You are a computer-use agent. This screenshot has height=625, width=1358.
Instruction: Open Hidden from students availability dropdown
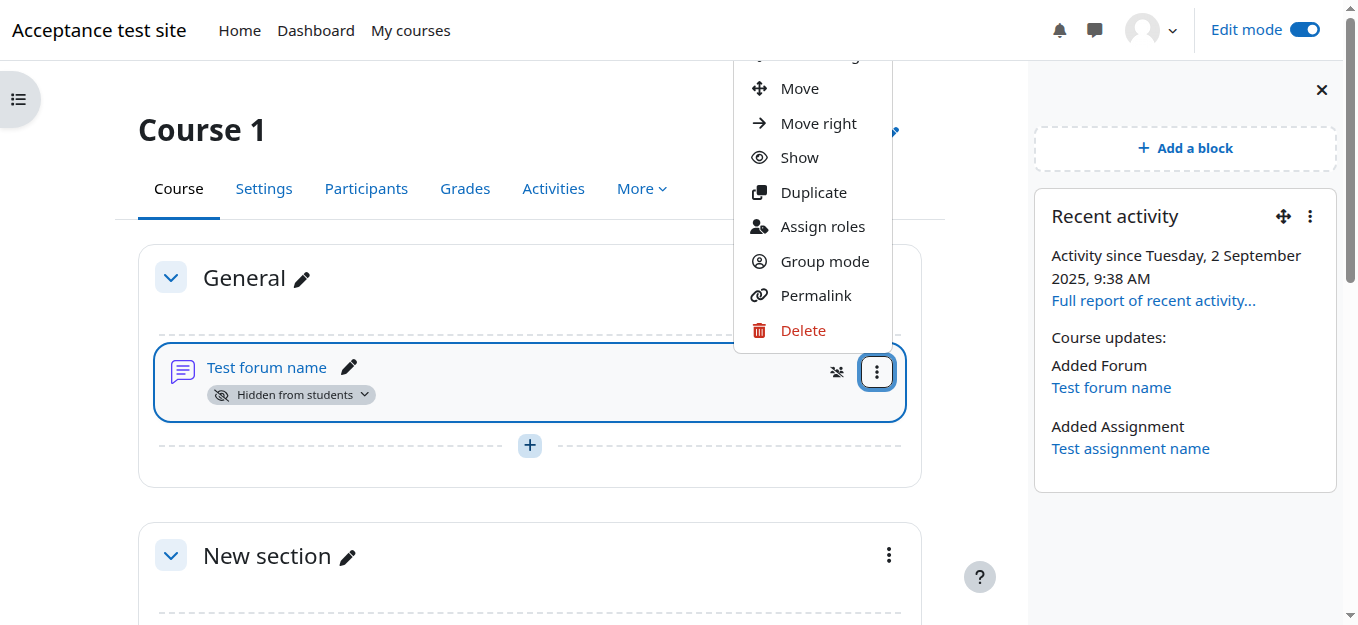[x=292, y=395]
